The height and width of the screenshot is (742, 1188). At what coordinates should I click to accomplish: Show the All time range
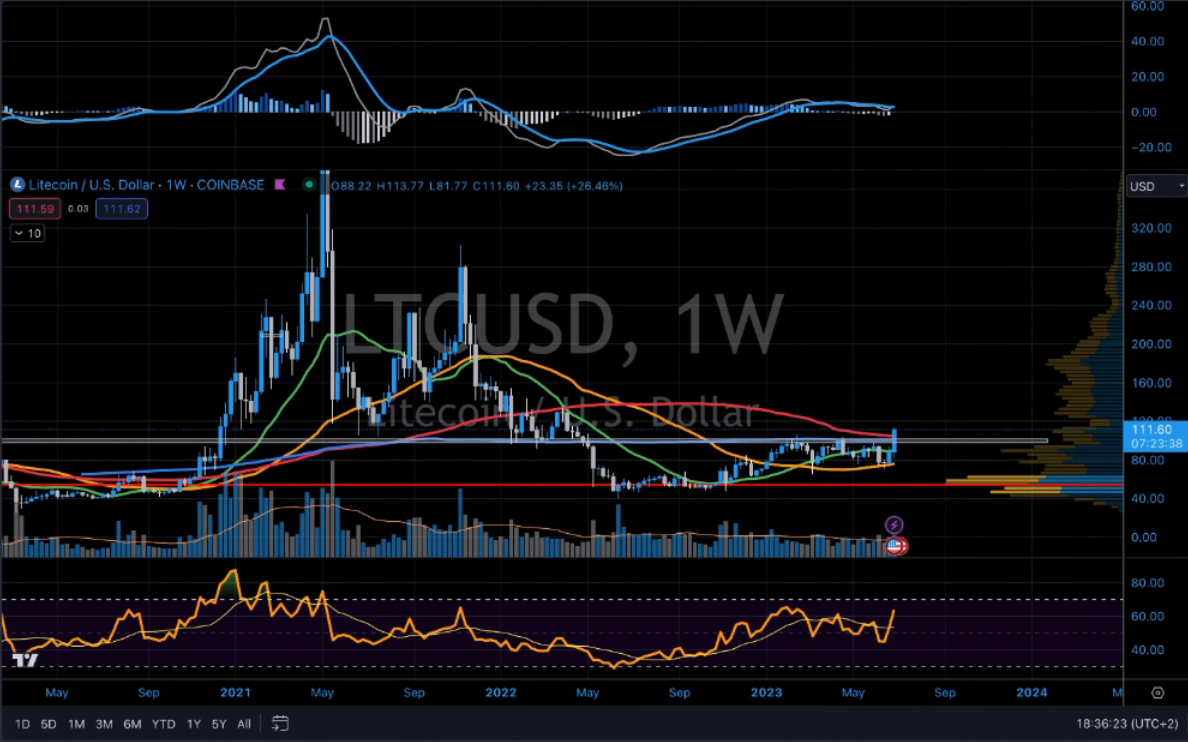click(x=244, y=723)
